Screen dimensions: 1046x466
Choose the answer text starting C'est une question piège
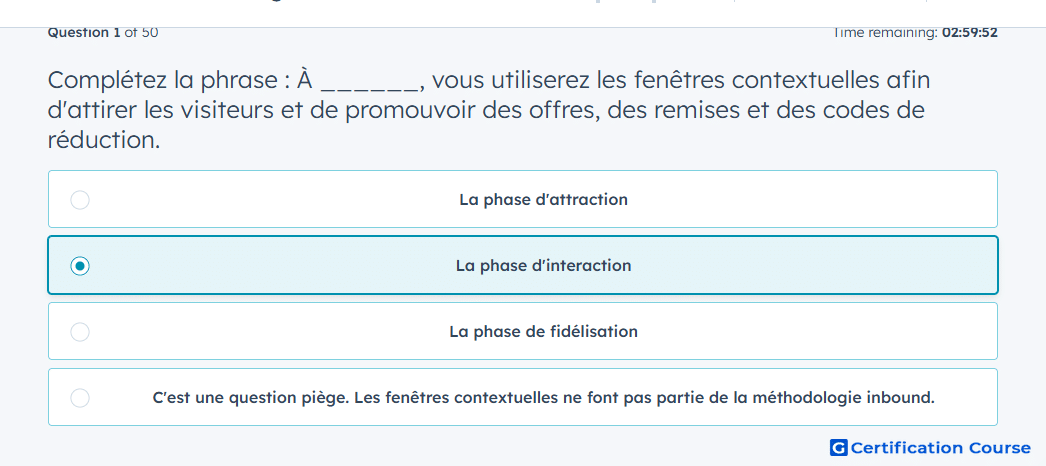tap(543, 398)
